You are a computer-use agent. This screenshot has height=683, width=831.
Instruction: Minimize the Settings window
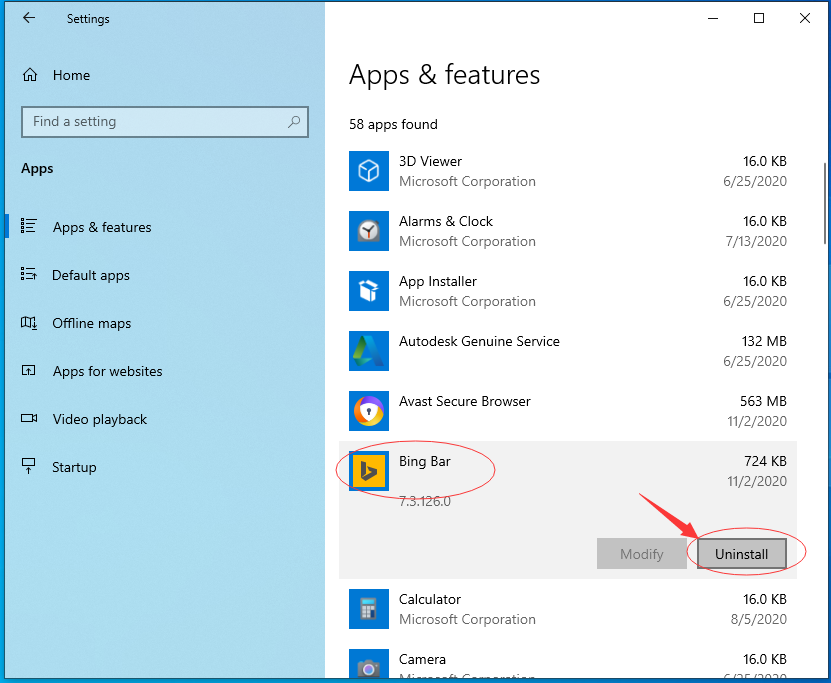713,19
